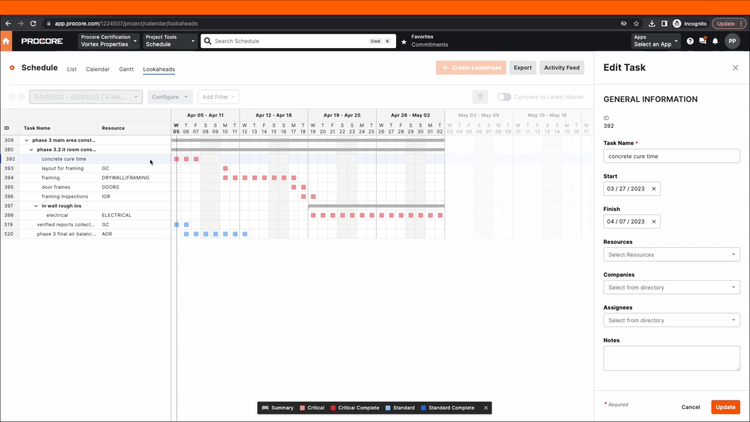Edit the Task Name field
The image size is (750, 422).
tap(672, 156)
